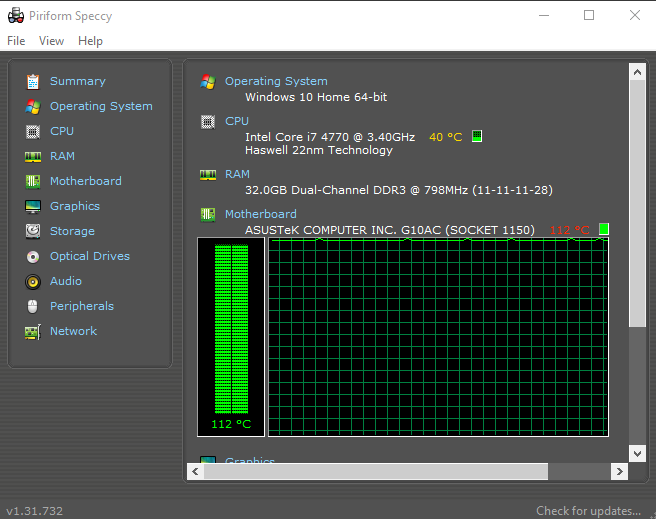656x519 pixels.
Task: Click the RAM stick icon in sidebar
Action: (33, 157)
